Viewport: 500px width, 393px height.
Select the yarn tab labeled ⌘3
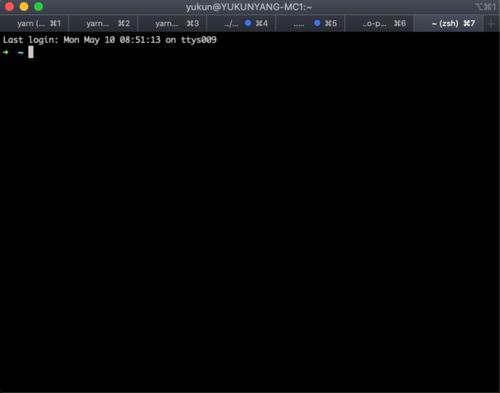click(x=173, y=23)
